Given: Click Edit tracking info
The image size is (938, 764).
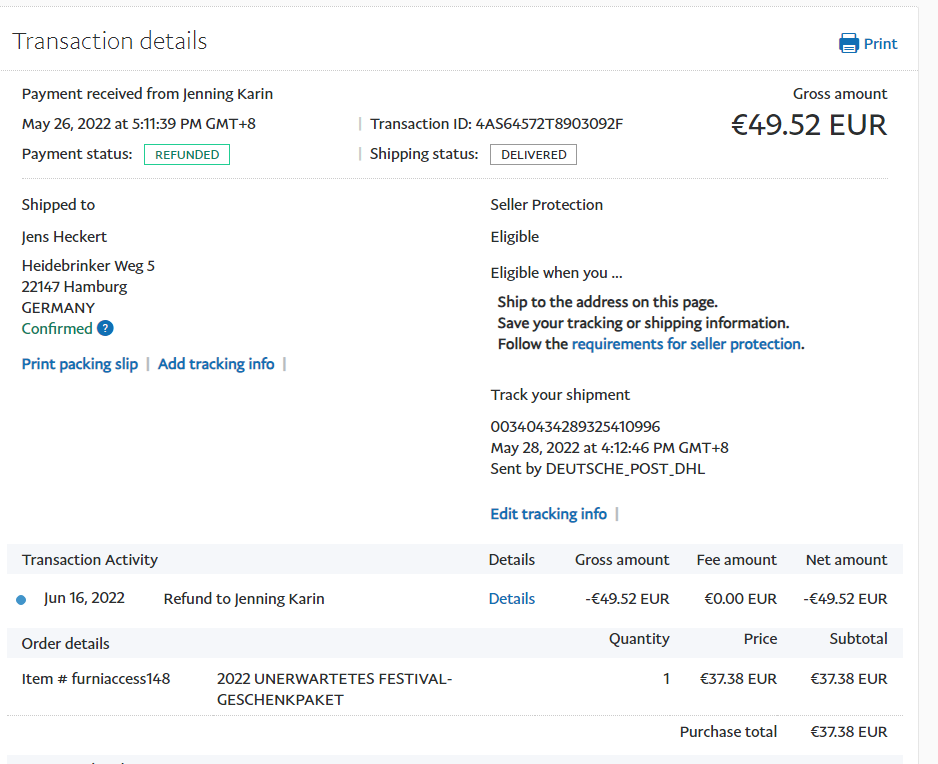Looking at the screenshot, I should tap(548, 514).
